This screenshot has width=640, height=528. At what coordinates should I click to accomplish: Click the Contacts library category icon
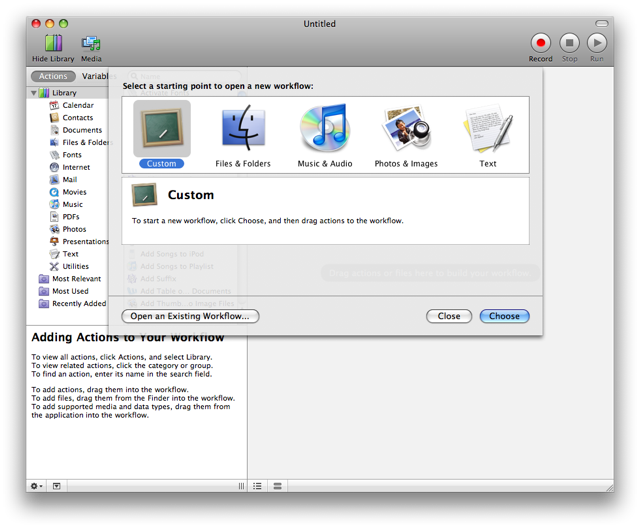pos(54,118)
